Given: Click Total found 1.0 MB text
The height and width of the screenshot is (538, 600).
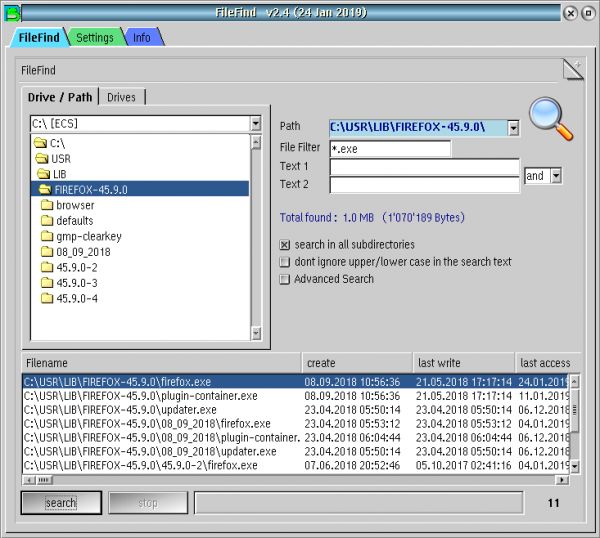Looking at the screenshot, I should tap(372, 217).
